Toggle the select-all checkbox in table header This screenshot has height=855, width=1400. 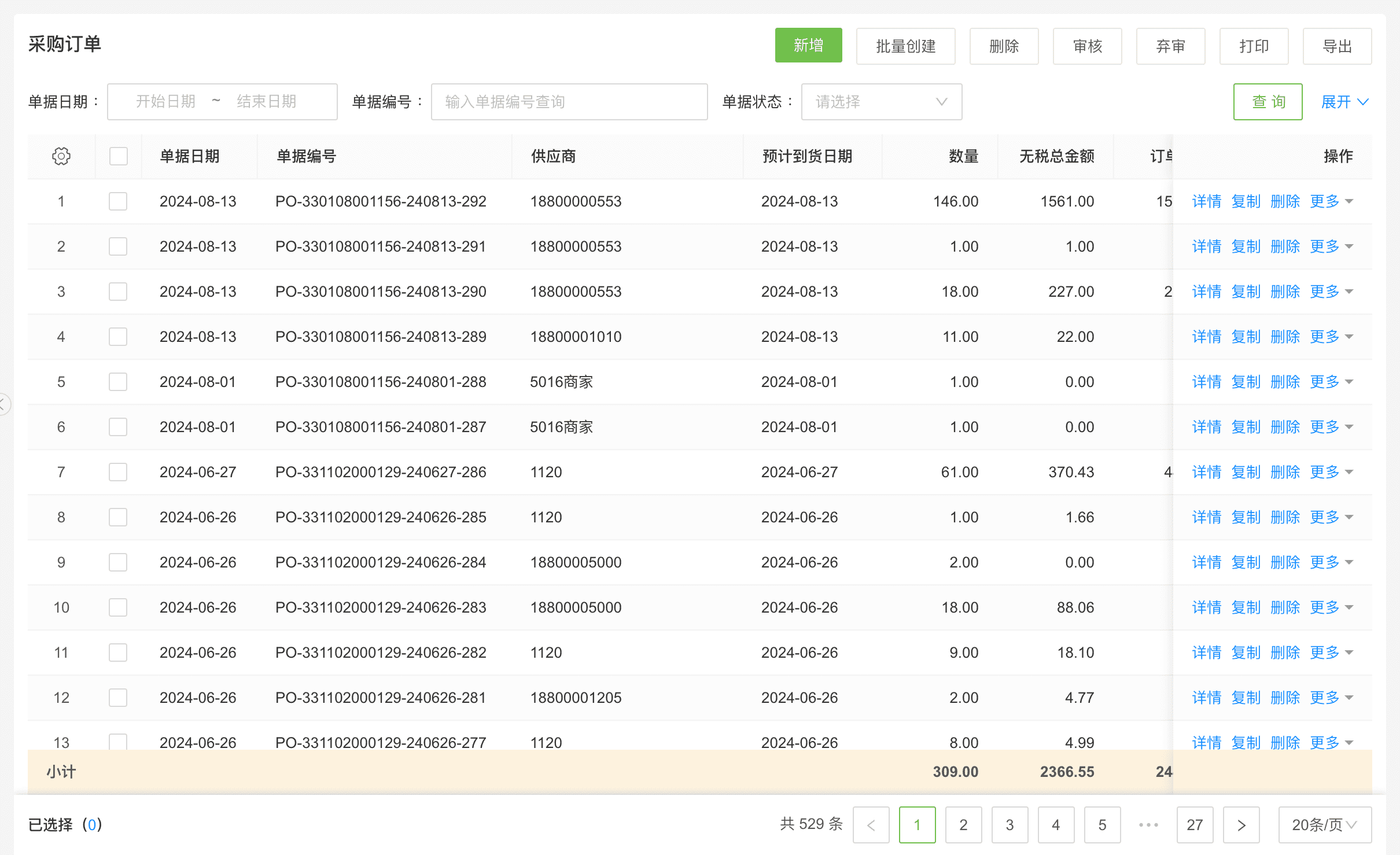click(118, 156)
